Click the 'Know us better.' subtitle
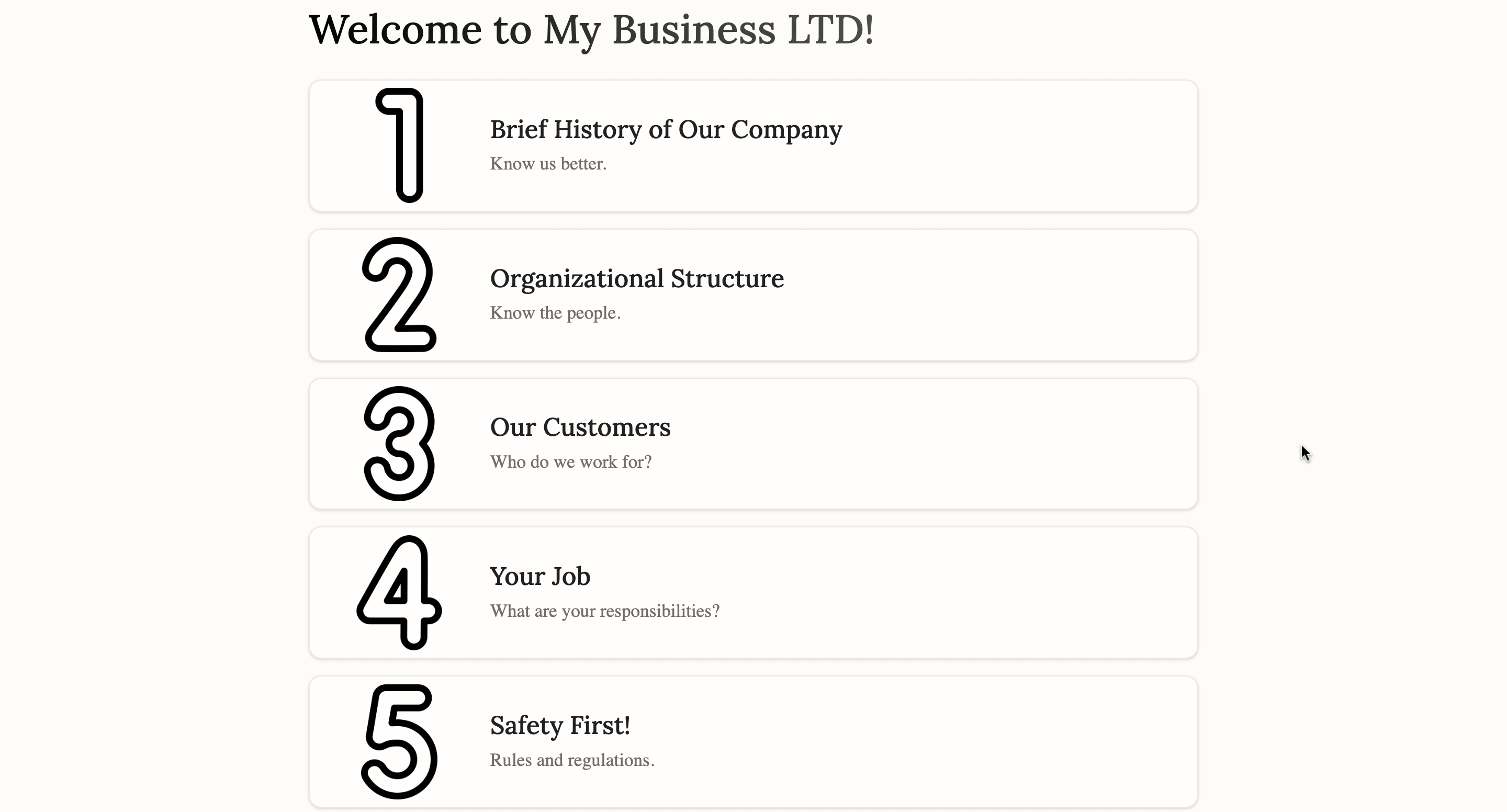This screenshot has width=1507, height=812. click(x=547, y=164)
